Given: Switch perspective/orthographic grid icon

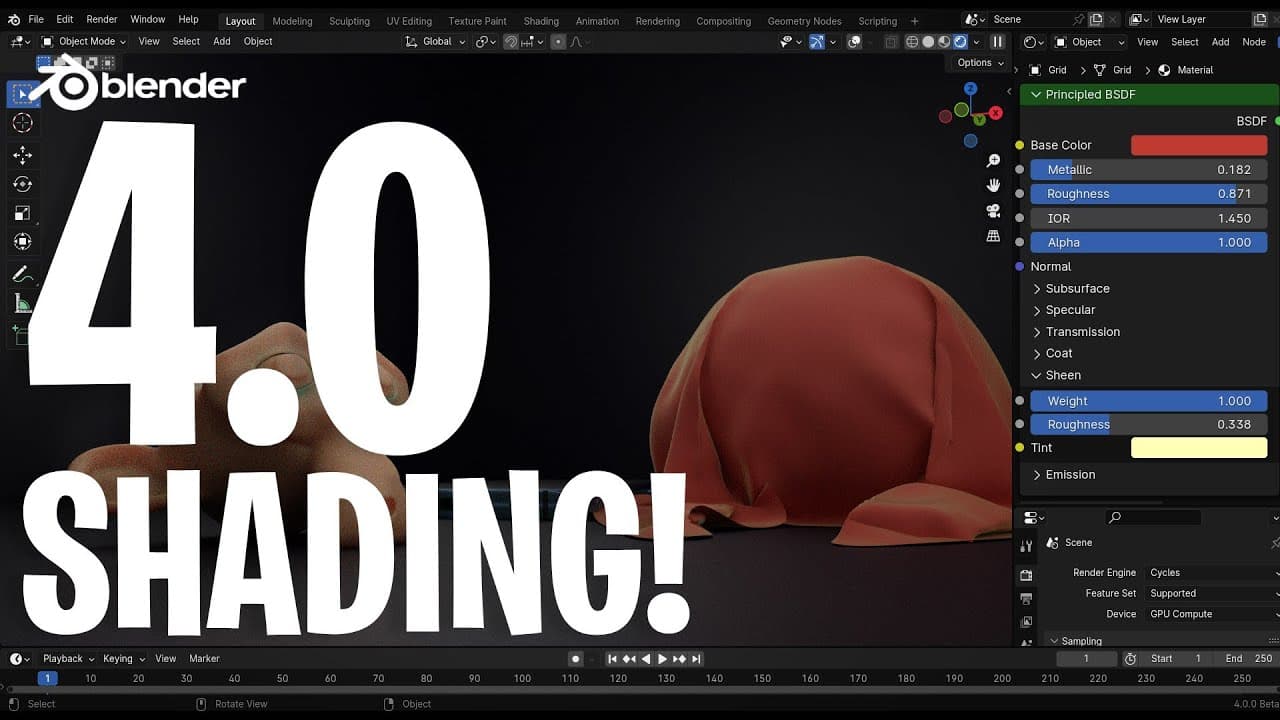Looking at the screenshot, I should (x=993, y=236).
